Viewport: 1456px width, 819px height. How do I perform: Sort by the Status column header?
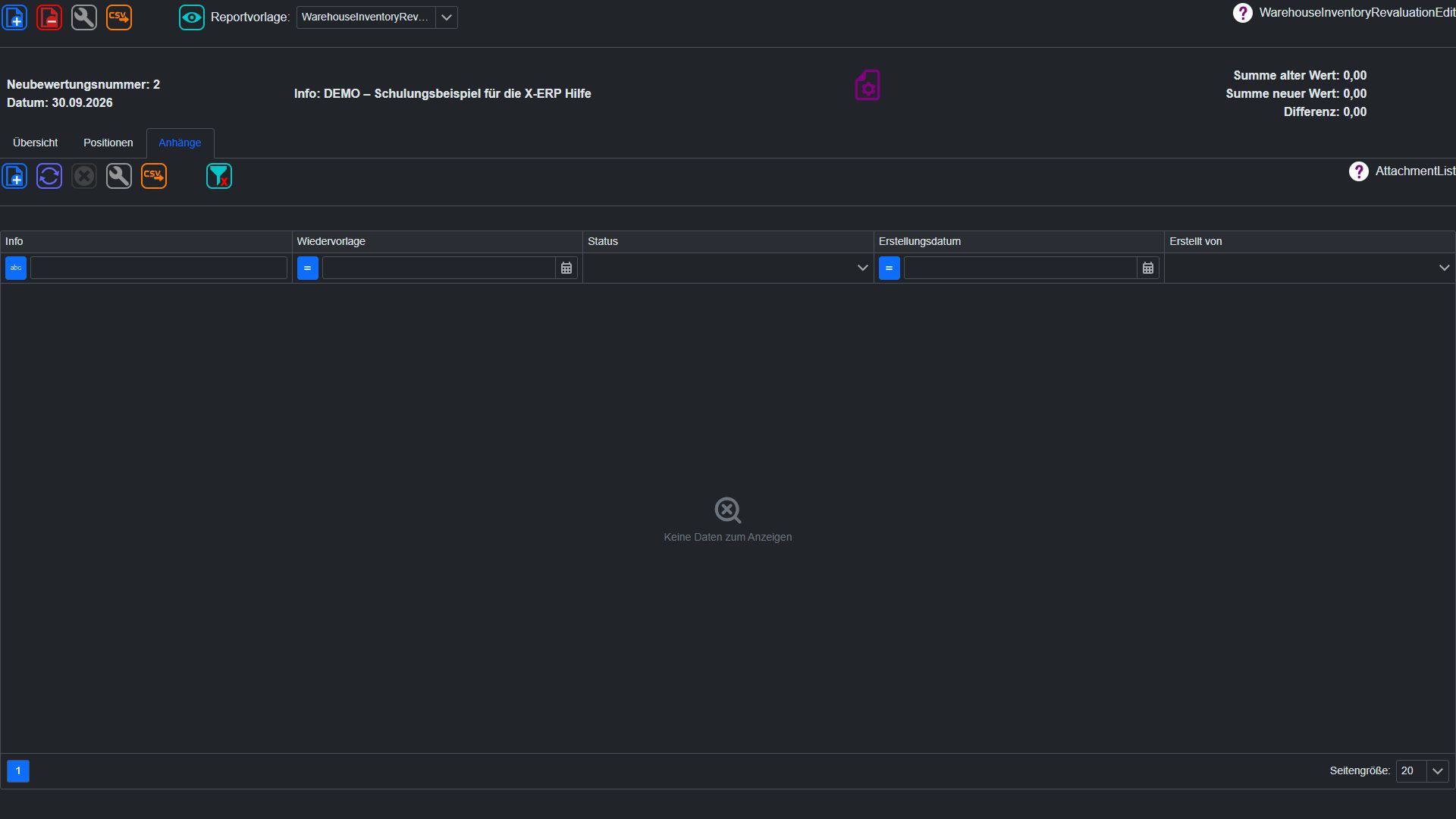728,241
